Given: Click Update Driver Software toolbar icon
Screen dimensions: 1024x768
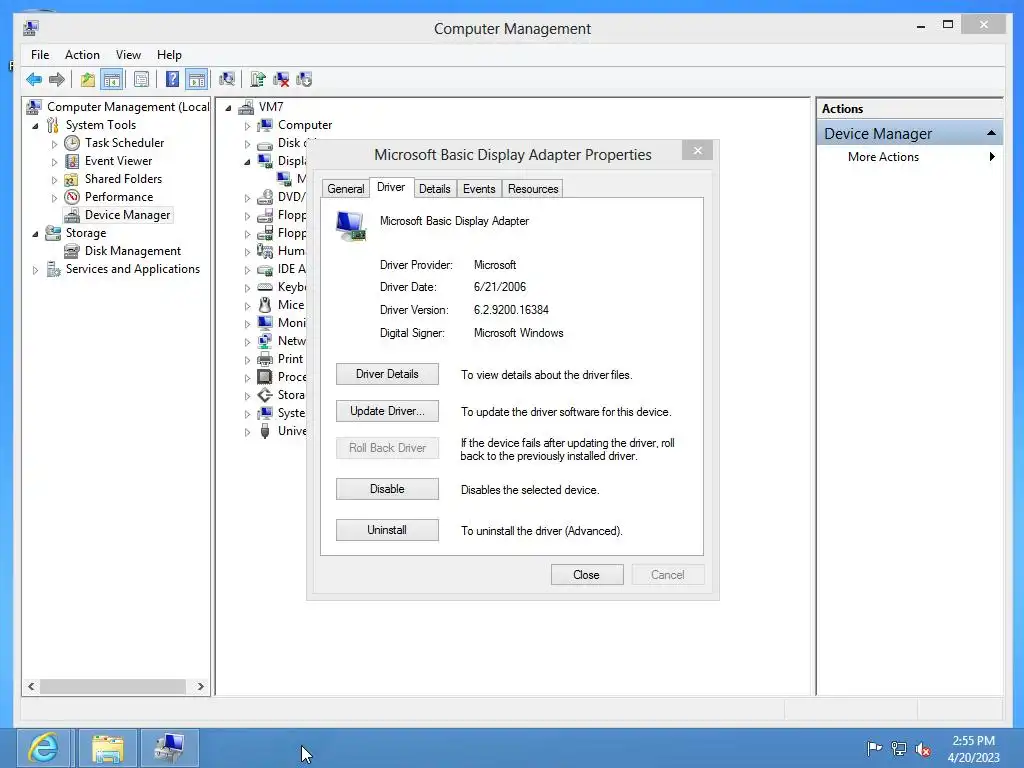Looking at the screenshot, I should point(257,80).
